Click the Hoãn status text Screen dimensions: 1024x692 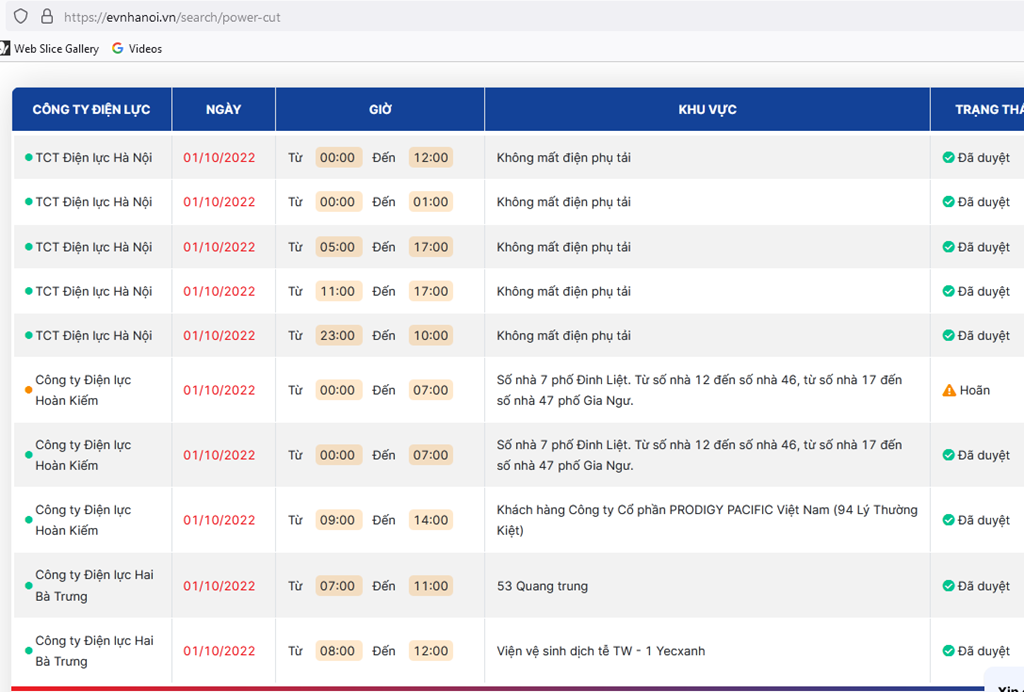[974, 390]
